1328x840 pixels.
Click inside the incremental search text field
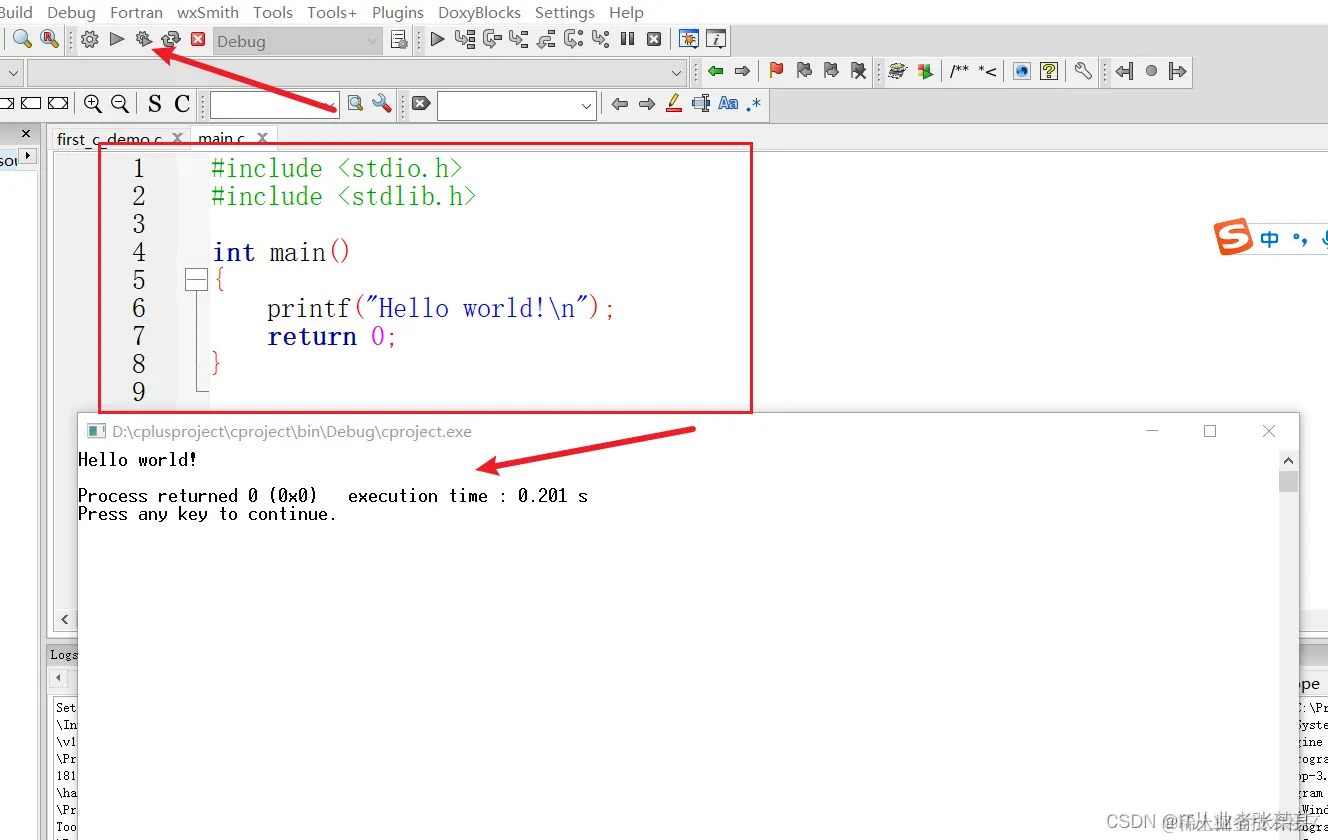click(x=508, y=105)
